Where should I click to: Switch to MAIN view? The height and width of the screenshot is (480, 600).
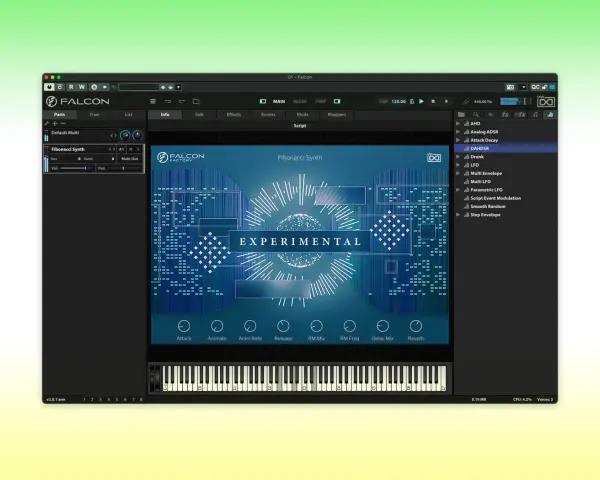[279, 101]
